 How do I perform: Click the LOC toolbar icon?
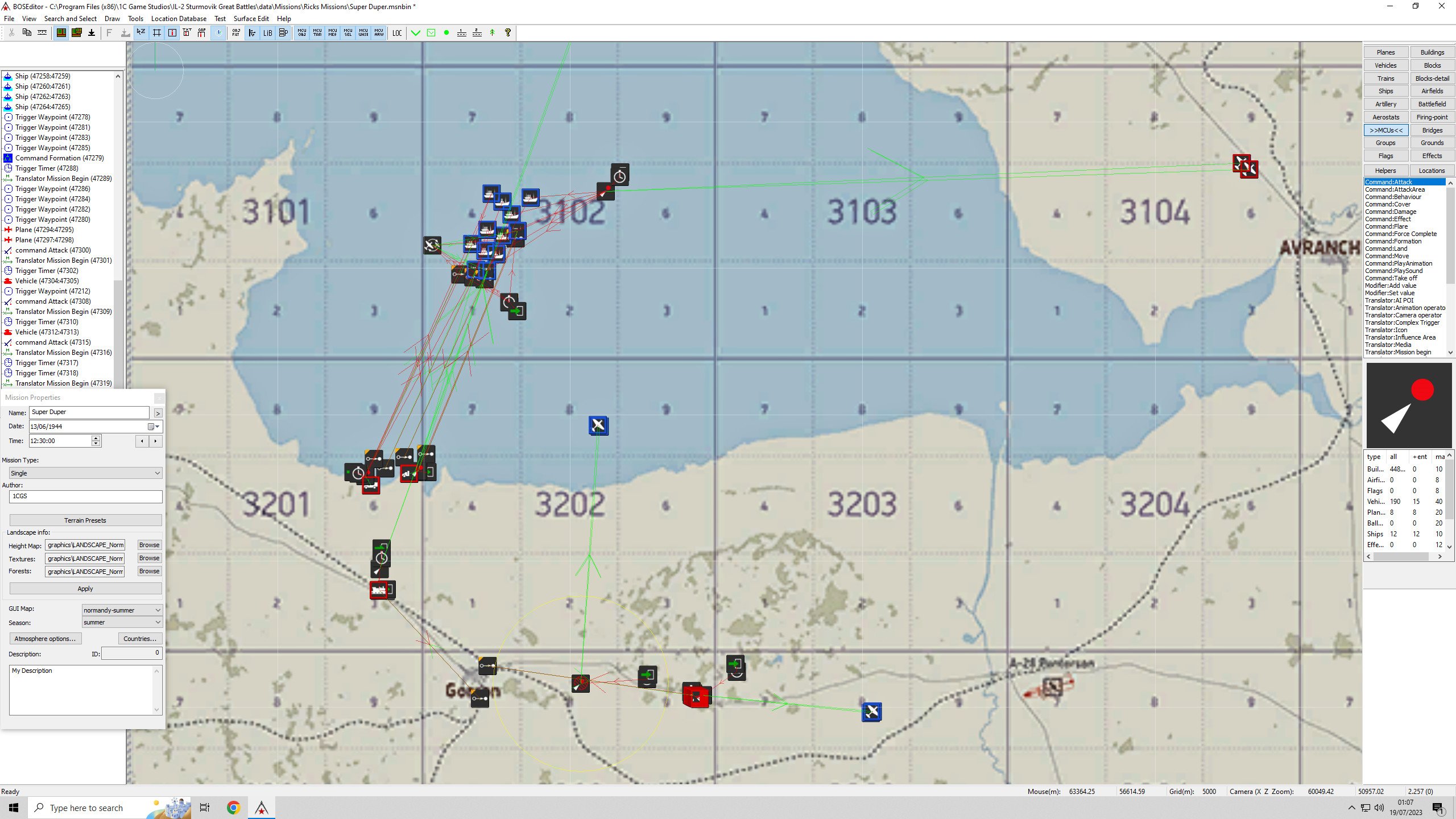pos(397,33)
